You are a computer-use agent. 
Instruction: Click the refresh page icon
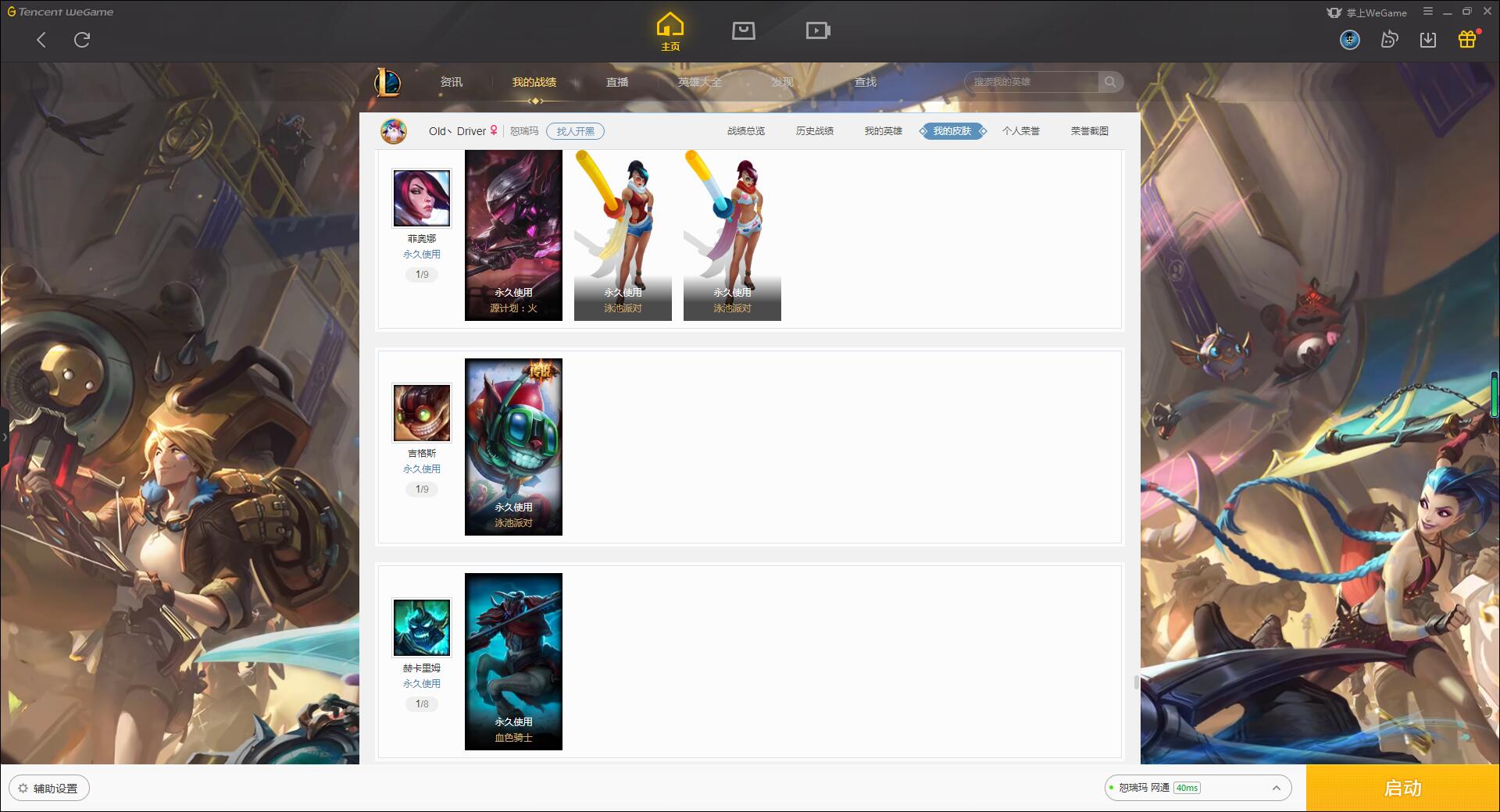pyautogui.click(x=82, y=40)
